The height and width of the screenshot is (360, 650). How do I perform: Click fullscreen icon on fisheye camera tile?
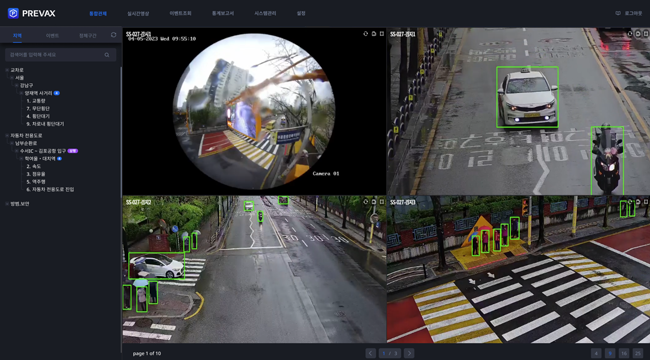[x=381, y=34]
